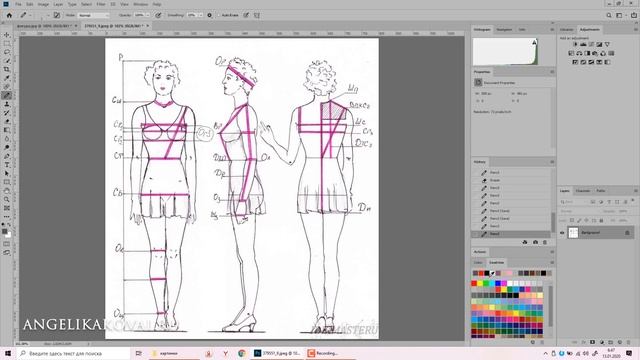The height and width of the screenshot is (360, 640).
Task: Click the Windows Start button
Action: point(8,353)
